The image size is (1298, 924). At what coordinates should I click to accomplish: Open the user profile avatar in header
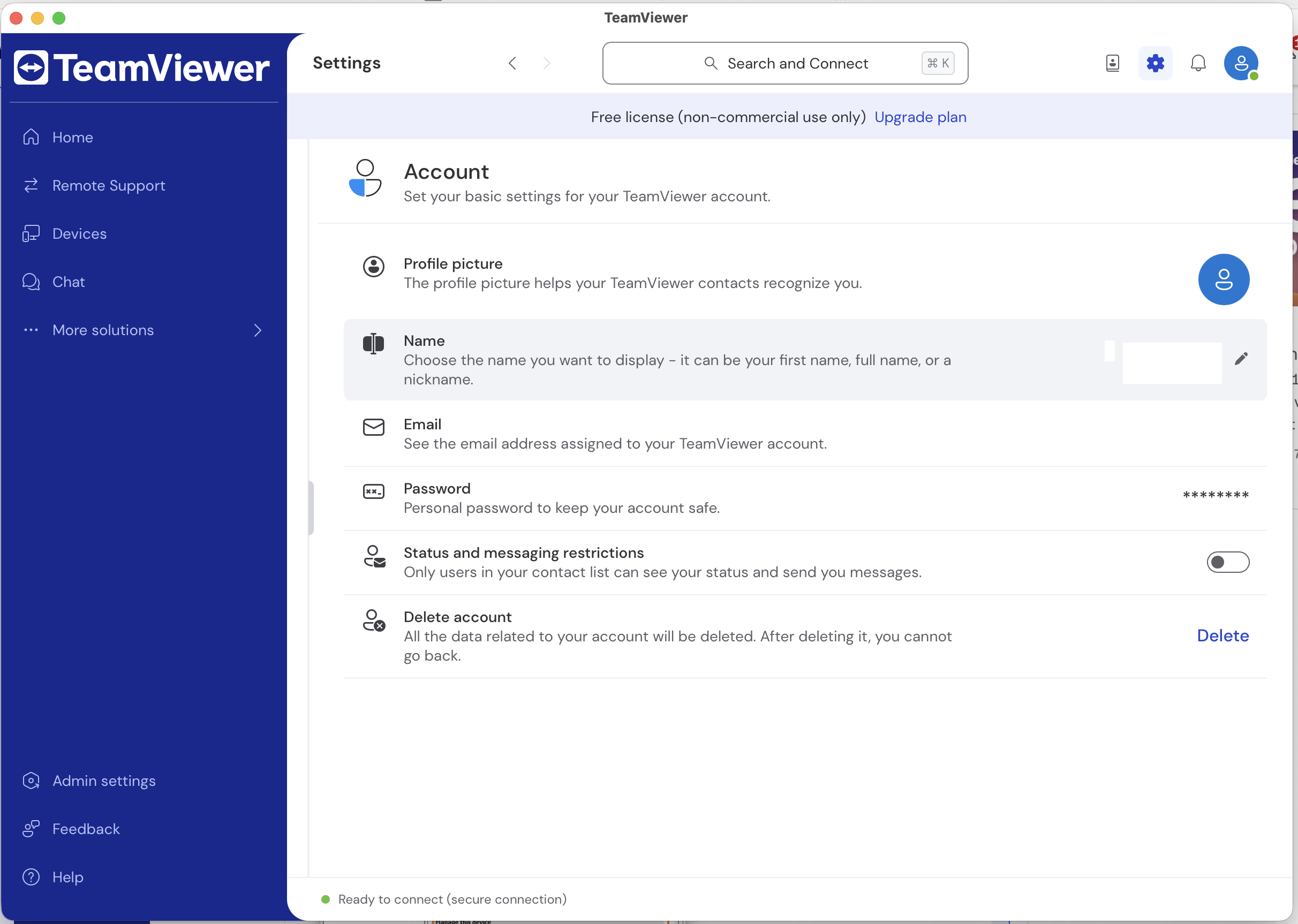tap(1241, 63)
